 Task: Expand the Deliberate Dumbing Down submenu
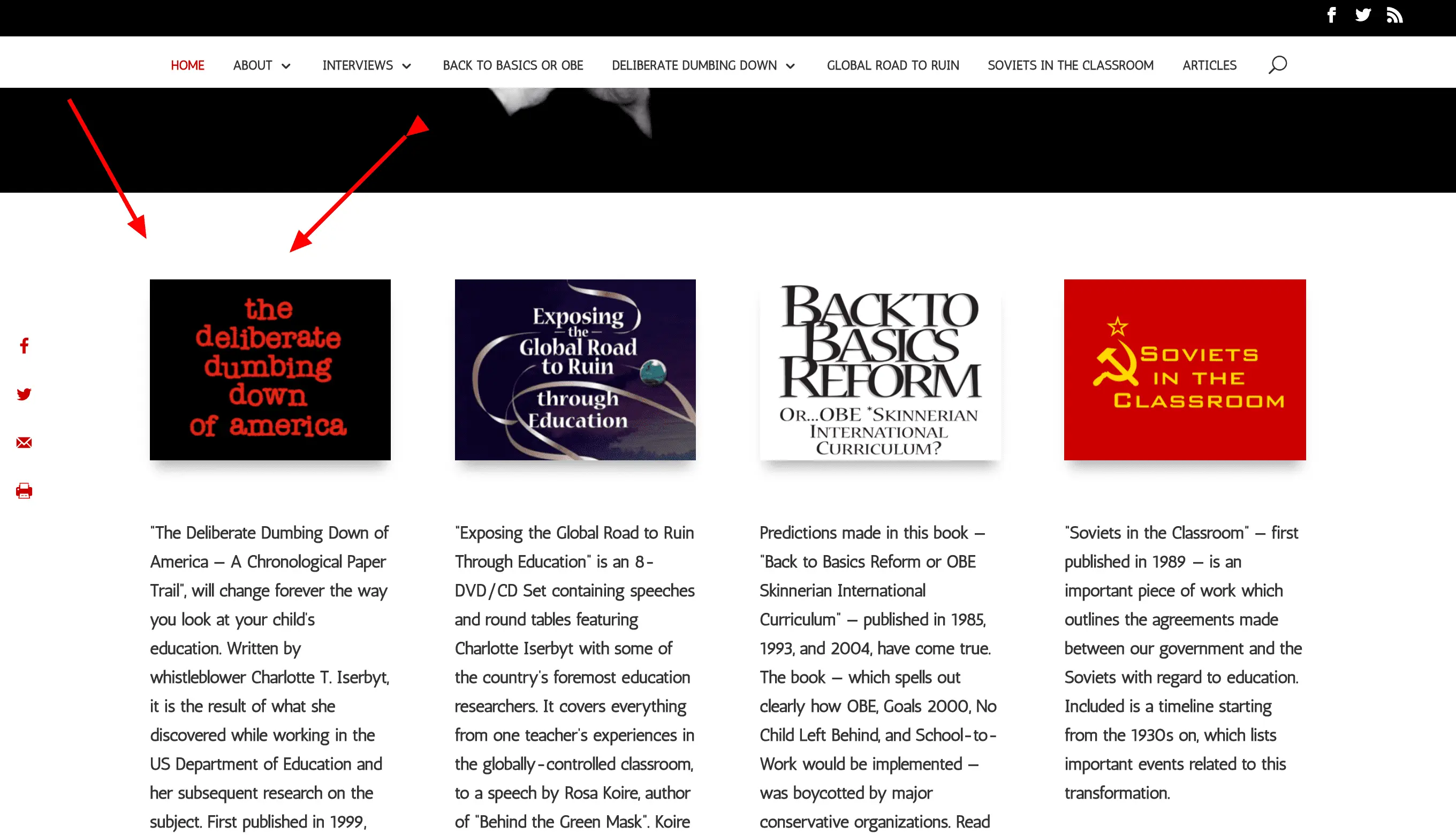[790, 66]
